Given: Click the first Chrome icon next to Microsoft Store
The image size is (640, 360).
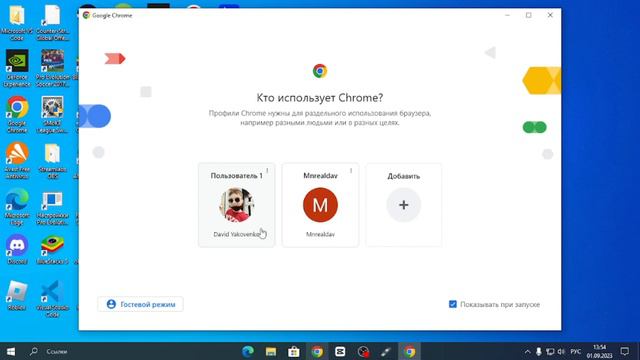Looking at the screenshot, I should (x=317, y=351).
